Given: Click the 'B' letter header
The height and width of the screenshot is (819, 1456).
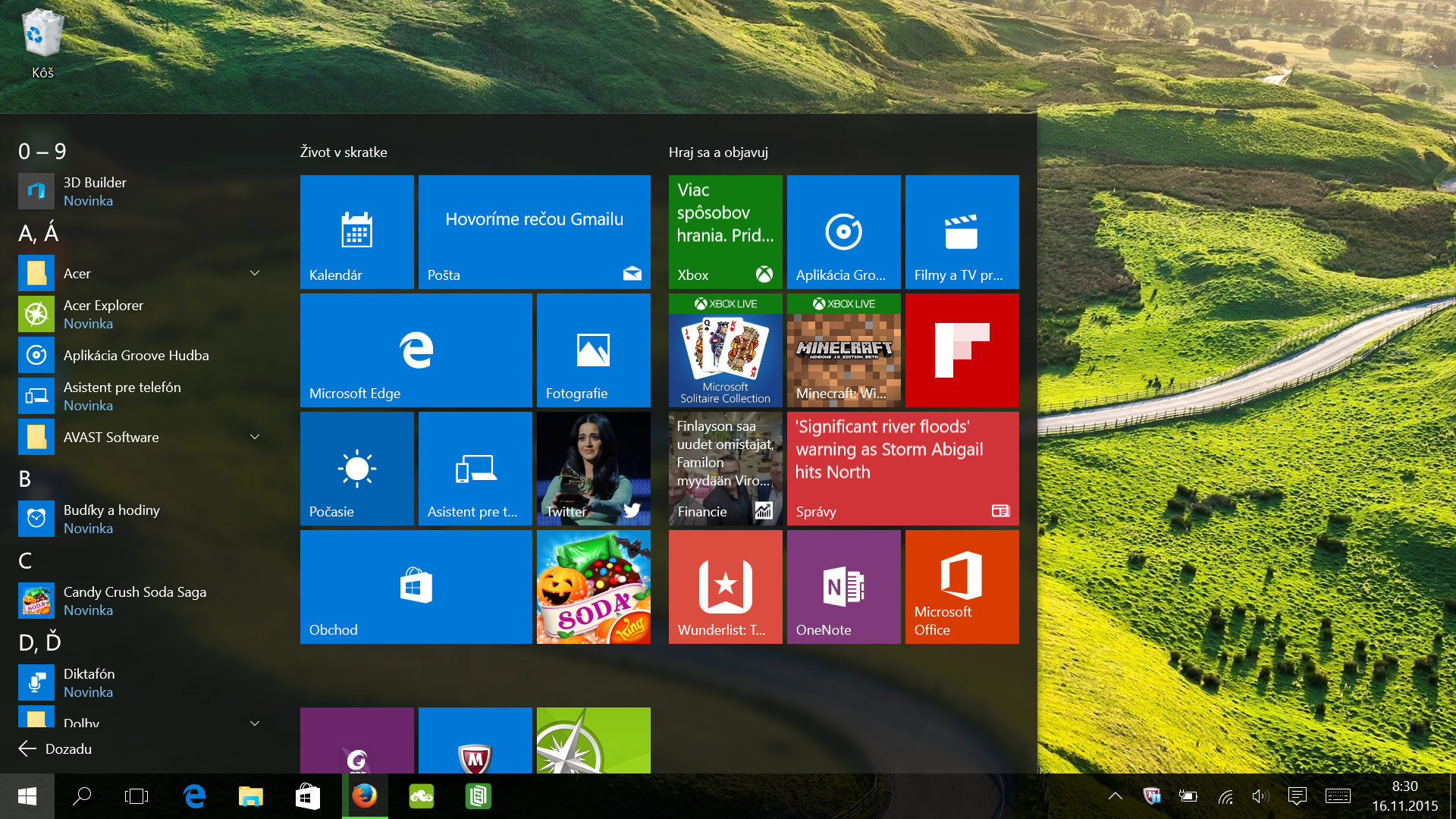Looking at the screenshot, I should tap(25, 479).
